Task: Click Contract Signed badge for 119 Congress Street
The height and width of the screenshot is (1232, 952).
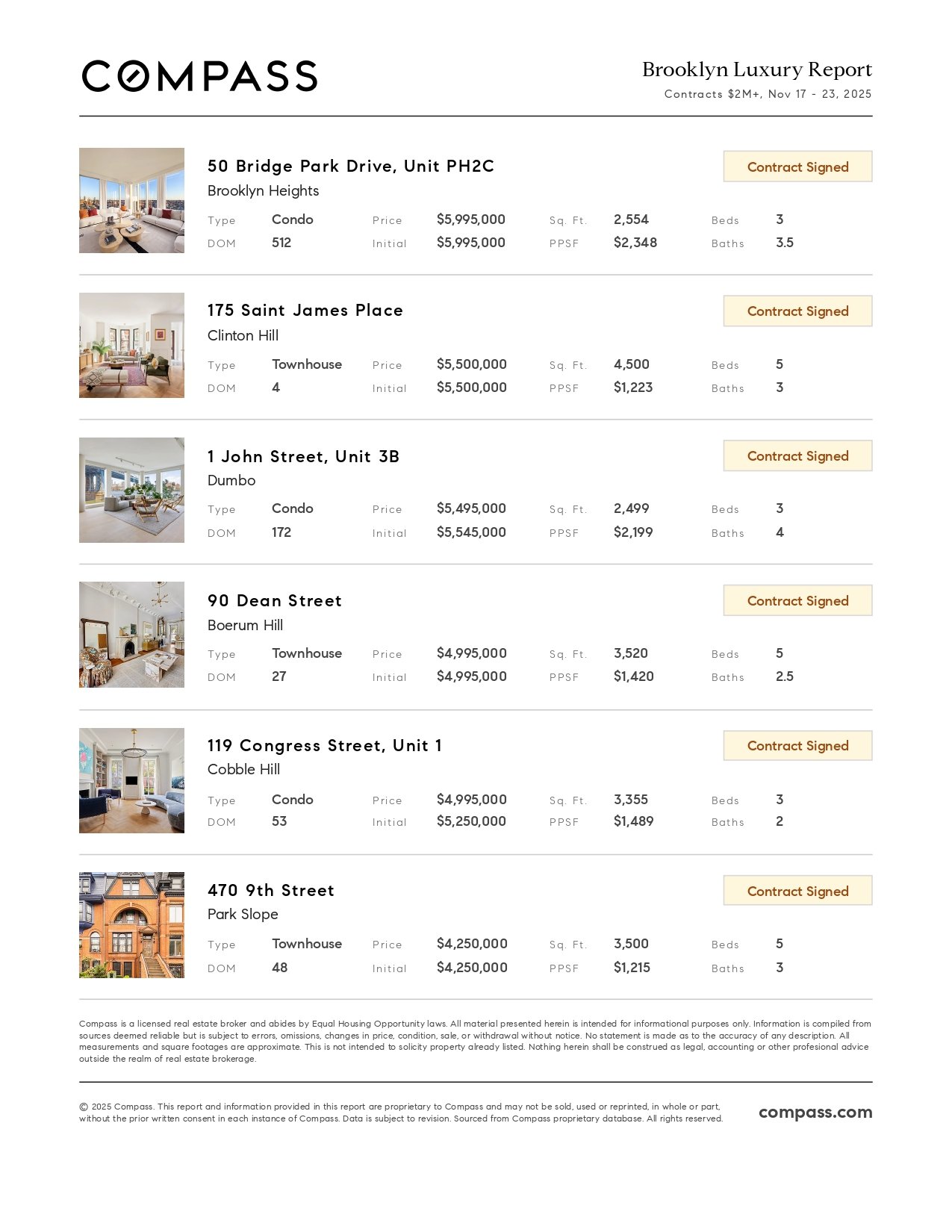Action: pos(797,746)
